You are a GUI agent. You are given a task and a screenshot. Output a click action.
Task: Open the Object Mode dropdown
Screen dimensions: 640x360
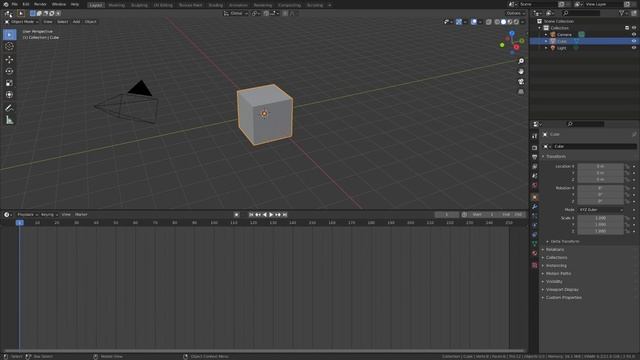pyautogui.click(x=22, y=22)
